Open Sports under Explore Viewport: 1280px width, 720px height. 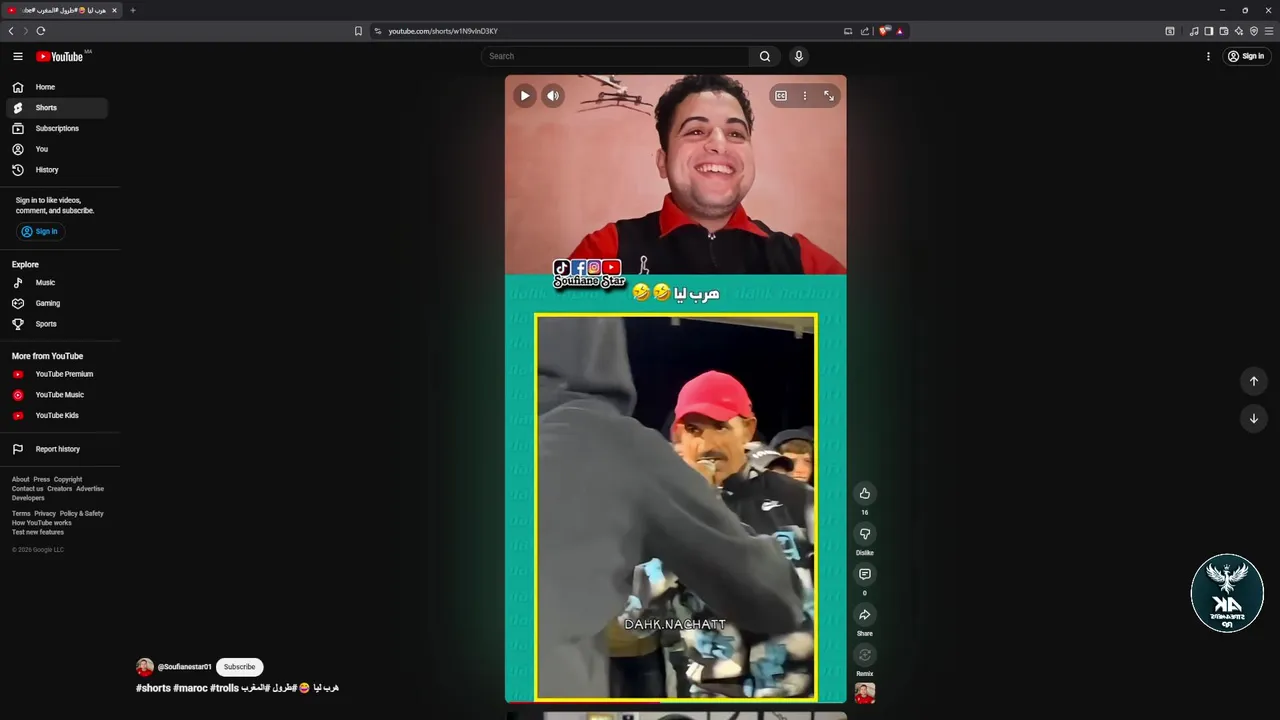click(56, 324)
